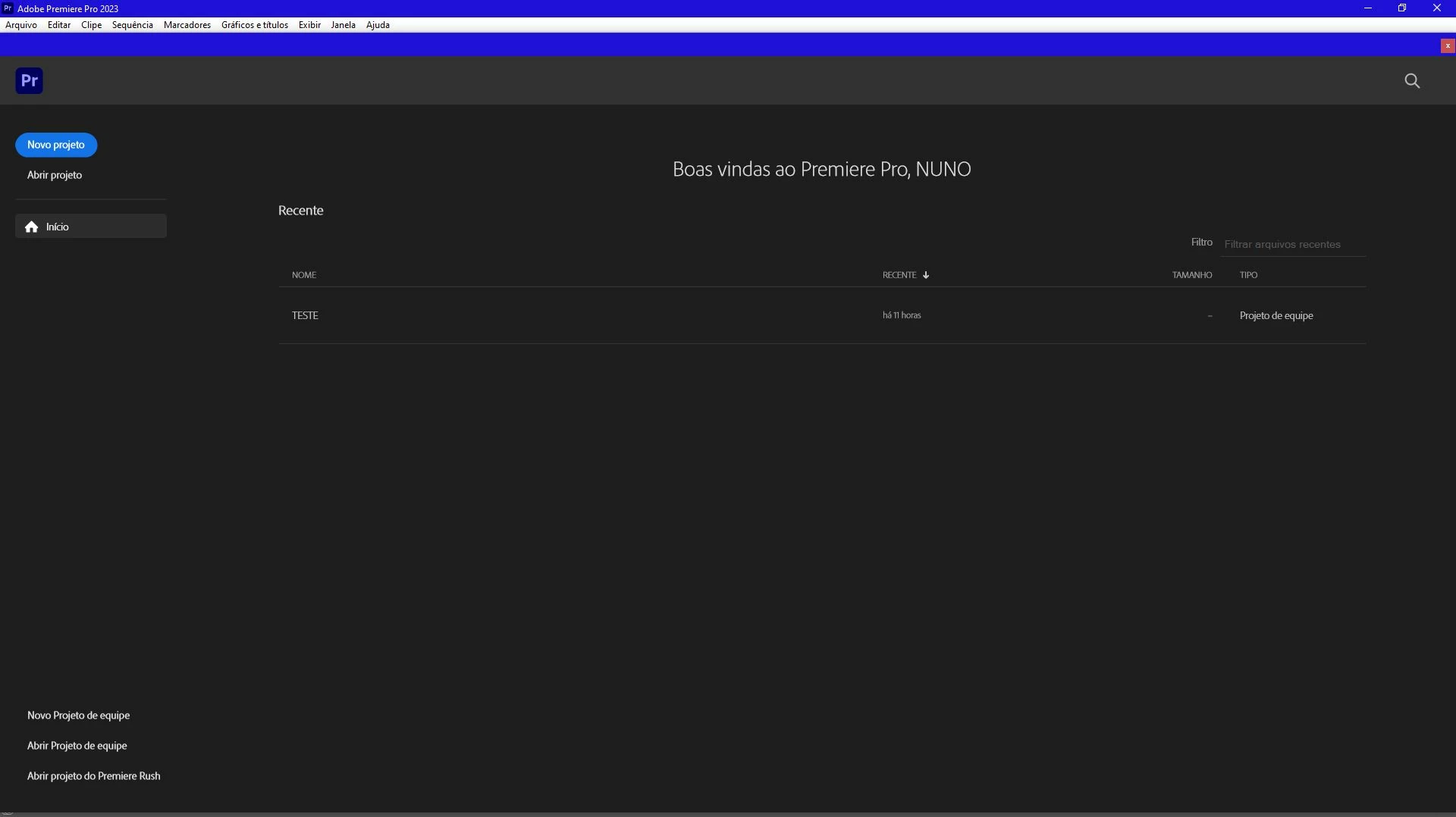Open the Arquivo menu
This screenshot has height=817, width=1456.
(21, 25)
